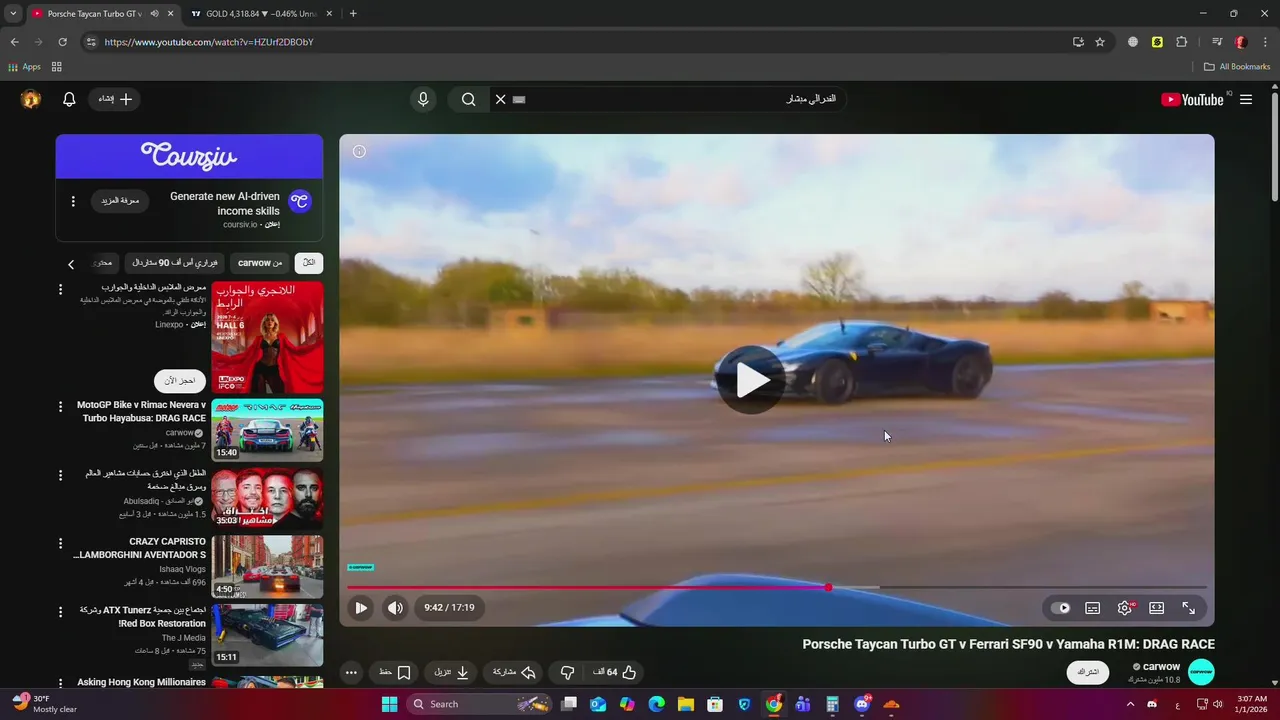Select the 'carwow من' filter chip
The height and width of the screenshot is (720, 1280).
pos(260,263)
